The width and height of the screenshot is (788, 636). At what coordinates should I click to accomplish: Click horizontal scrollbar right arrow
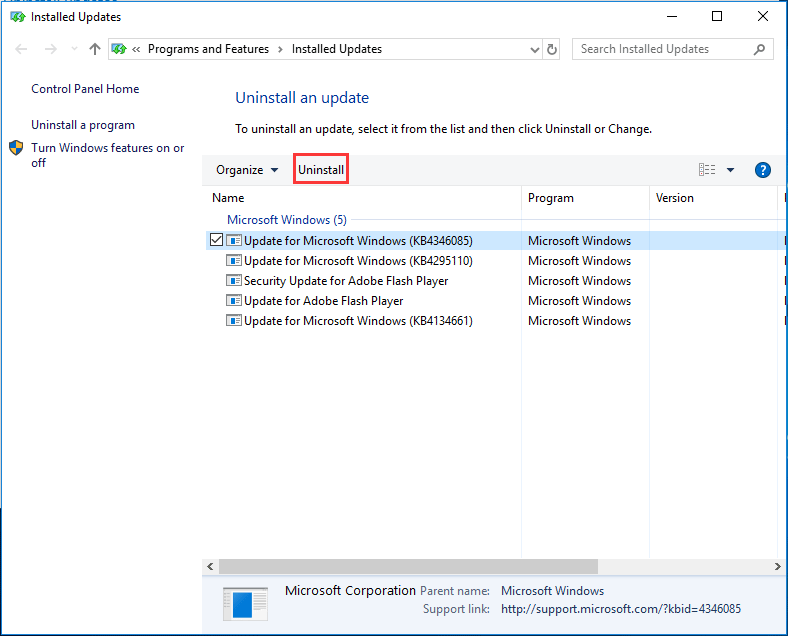[x=777, y=567]
